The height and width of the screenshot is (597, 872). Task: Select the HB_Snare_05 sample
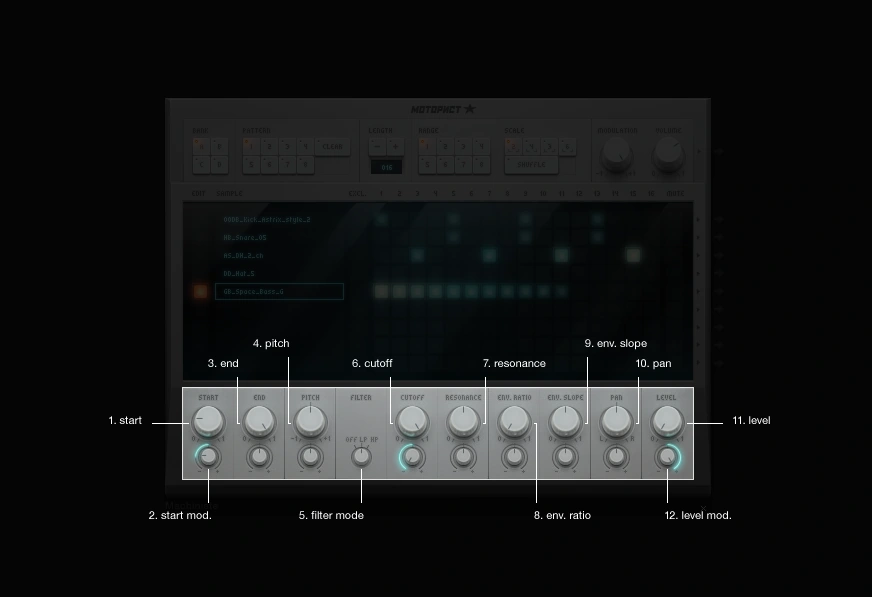tap(245, 237)
